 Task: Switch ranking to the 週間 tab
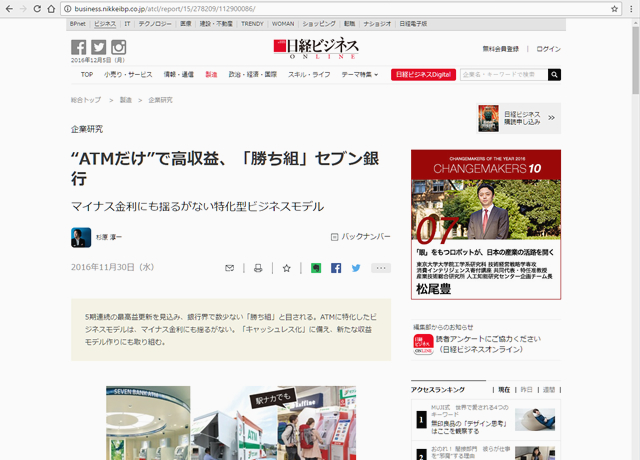click(548, 390)
